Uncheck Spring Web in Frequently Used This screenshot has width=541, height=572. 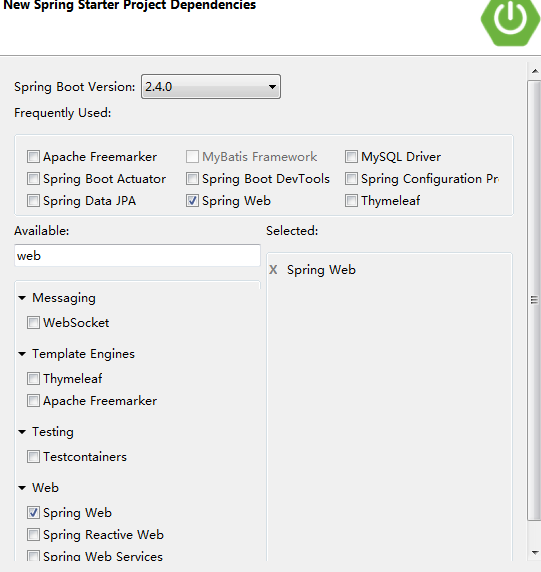192,201
